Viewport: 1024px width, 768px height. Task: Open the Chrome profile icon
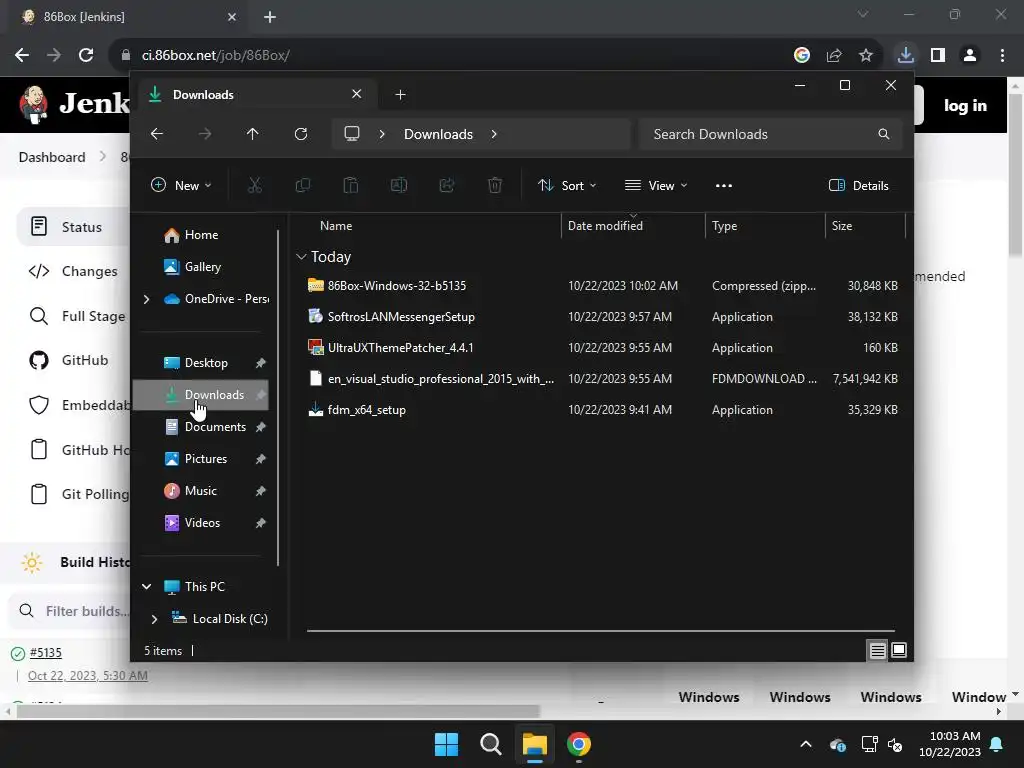(970, 55)
